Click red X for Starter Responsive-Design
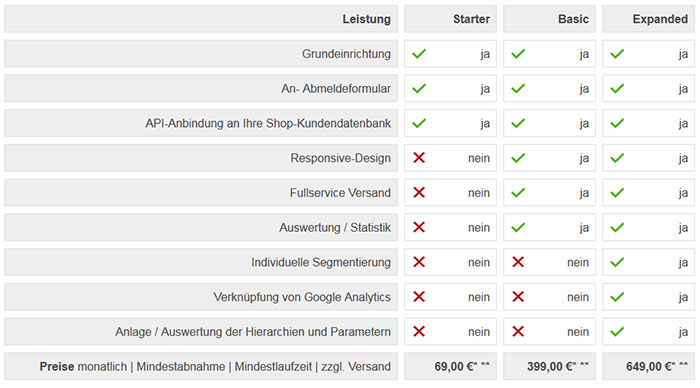 (419, 158)
